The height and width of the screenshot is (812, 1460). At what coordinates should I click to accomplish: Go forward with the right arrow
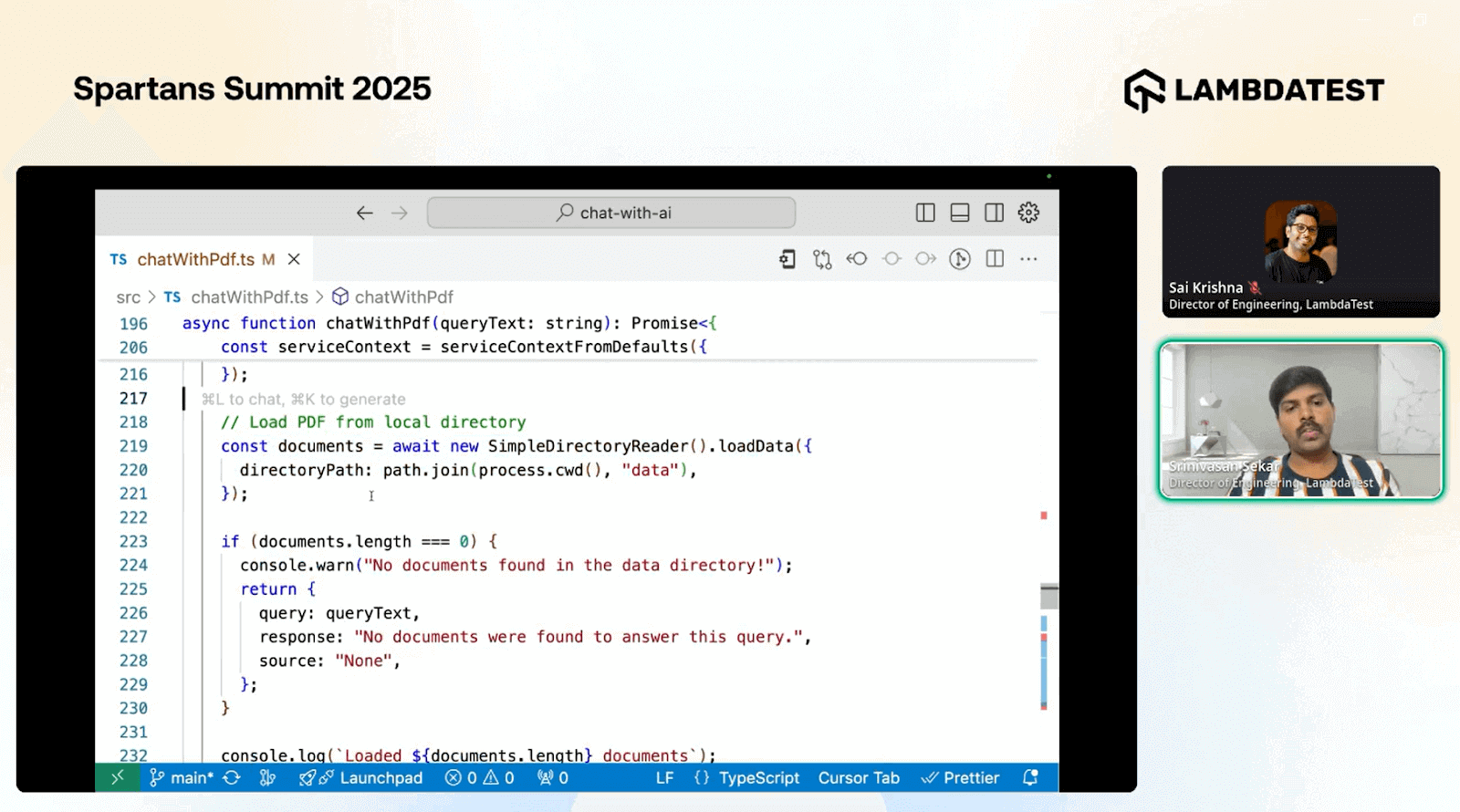click(x=400, y=213)
